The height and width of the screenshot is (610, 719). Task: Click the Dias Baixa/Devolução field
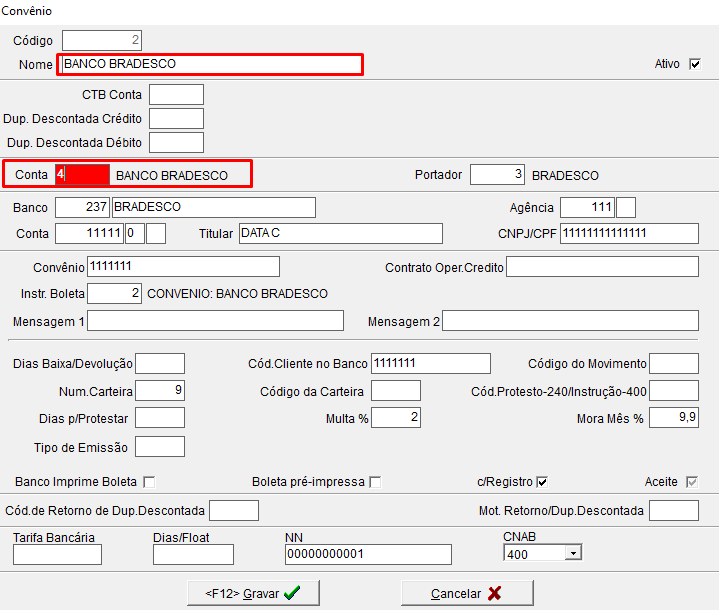click(x=160, y=364)
